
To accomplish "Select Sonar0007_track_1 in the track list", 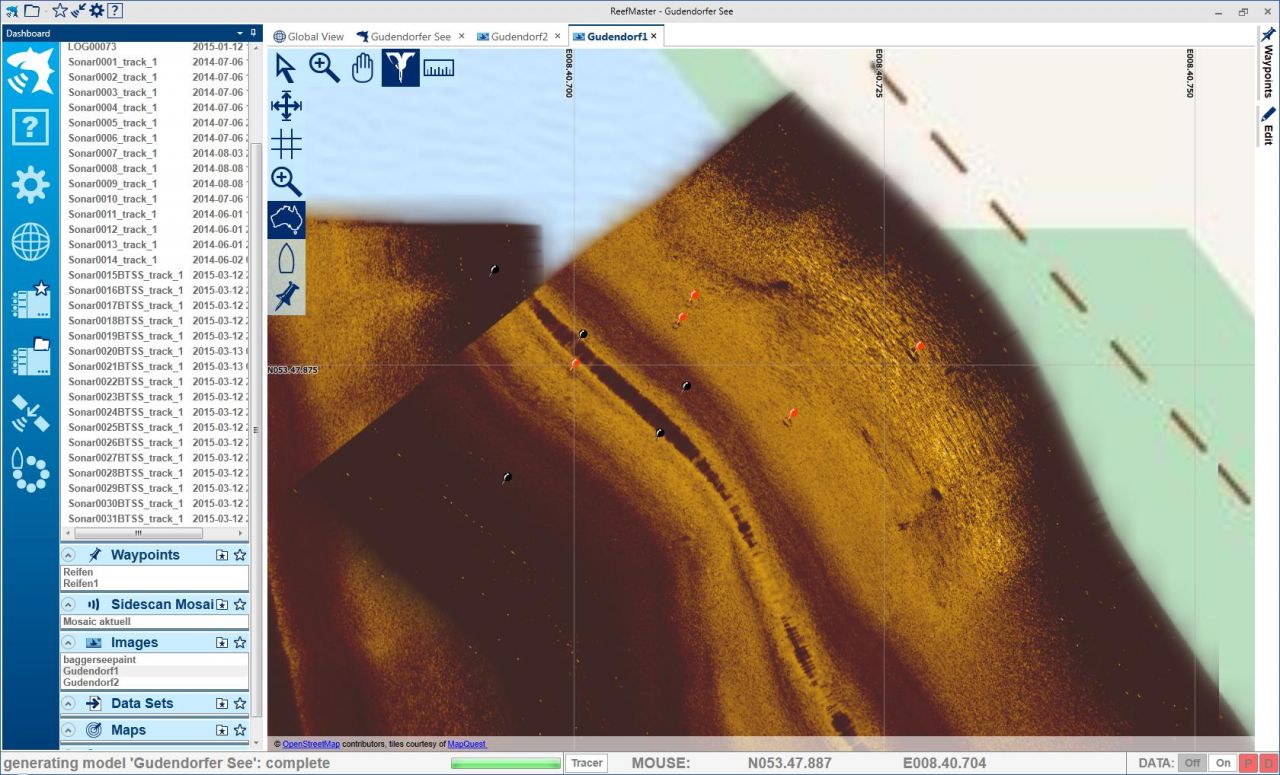I will click(113, 153).
